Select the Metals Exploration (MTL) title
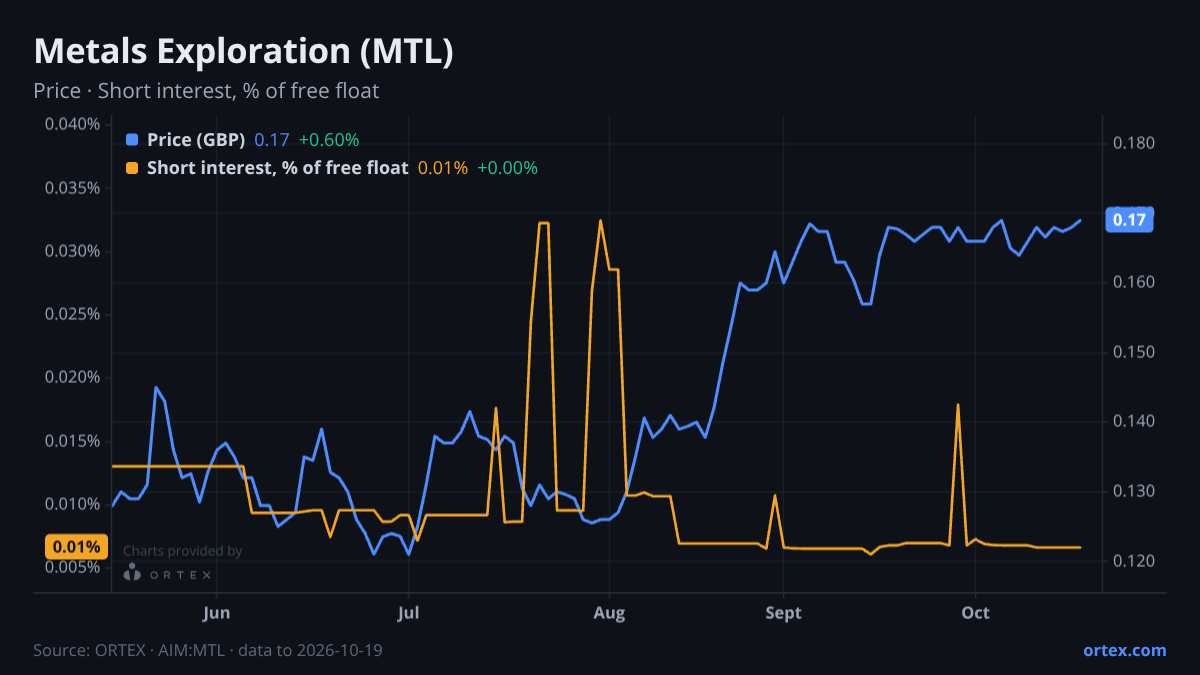Image resolution: width=1200 pixels, height=675 pixels. click(244, 52)
